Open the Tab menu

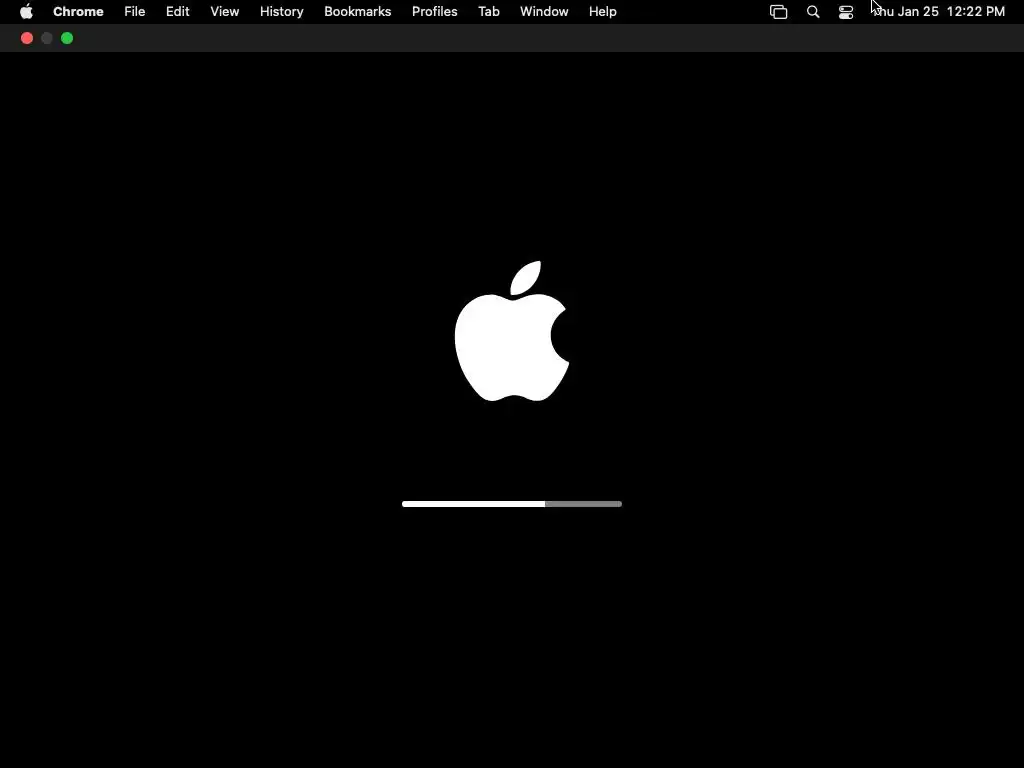coord(488,12)
